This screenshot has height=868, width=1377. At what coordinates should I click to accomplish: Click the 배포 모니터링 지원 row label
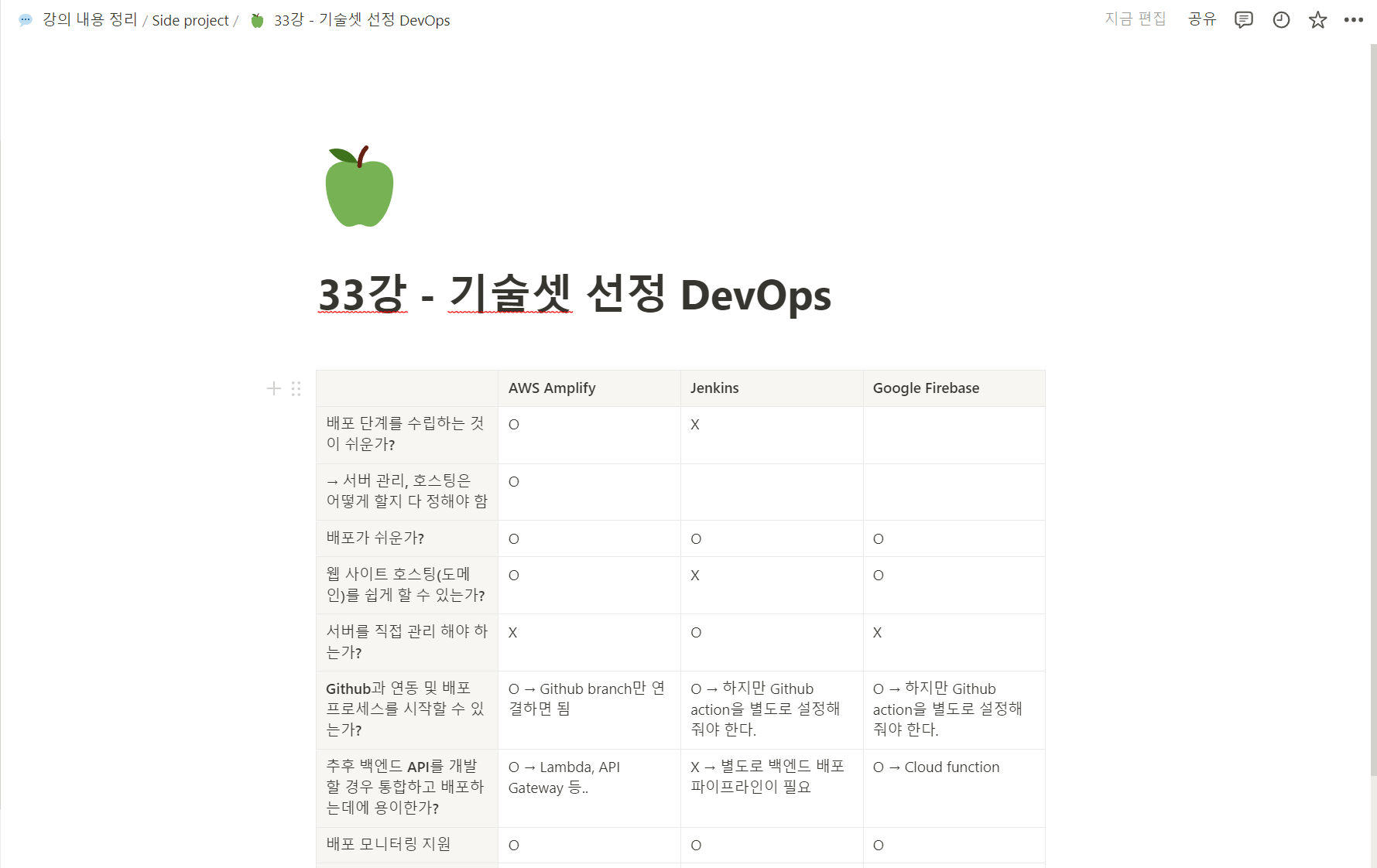pos(407,845)
